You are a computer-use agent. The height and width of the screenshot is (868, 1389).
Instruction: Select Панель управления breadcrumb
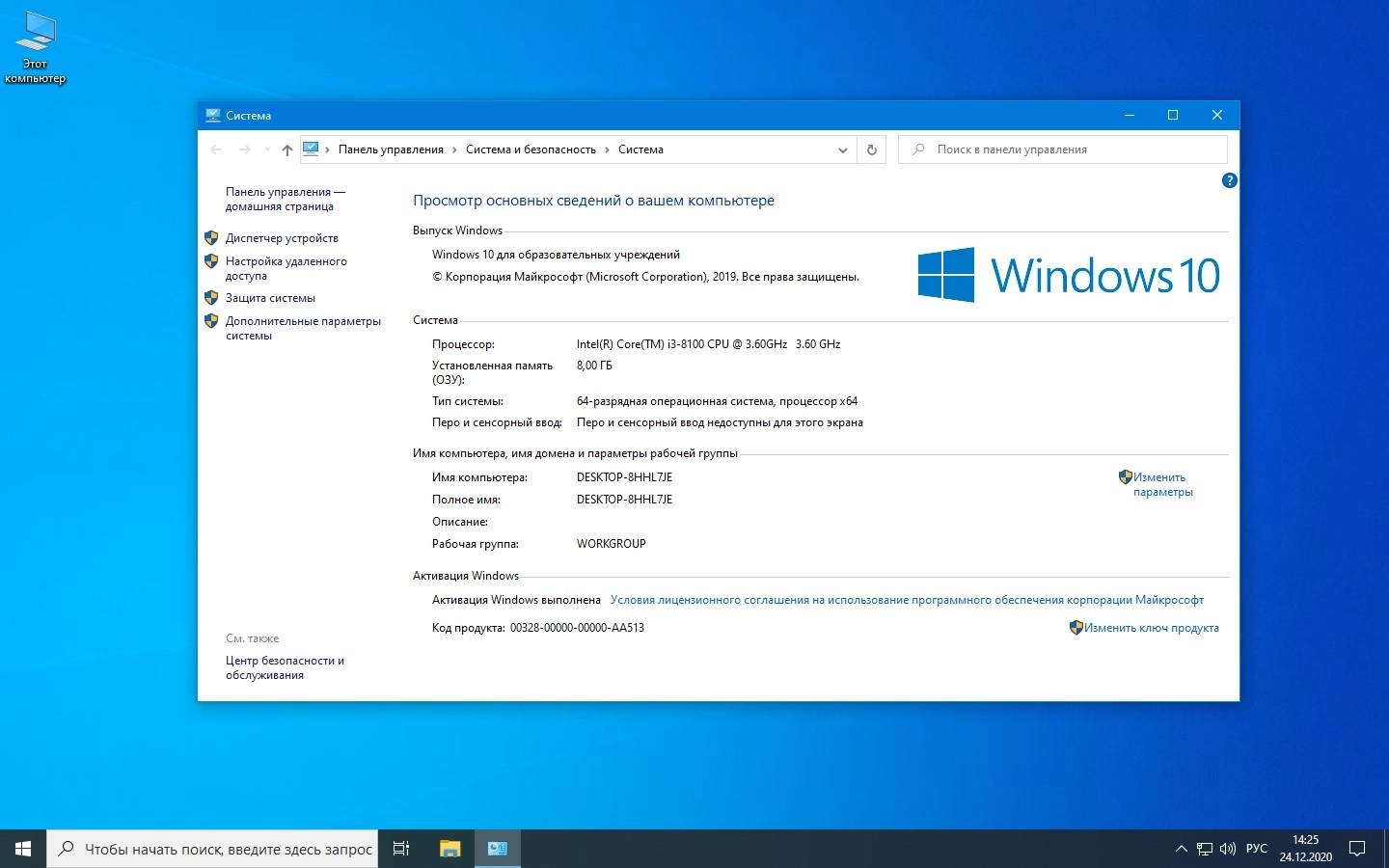click(x=391, y=149)
